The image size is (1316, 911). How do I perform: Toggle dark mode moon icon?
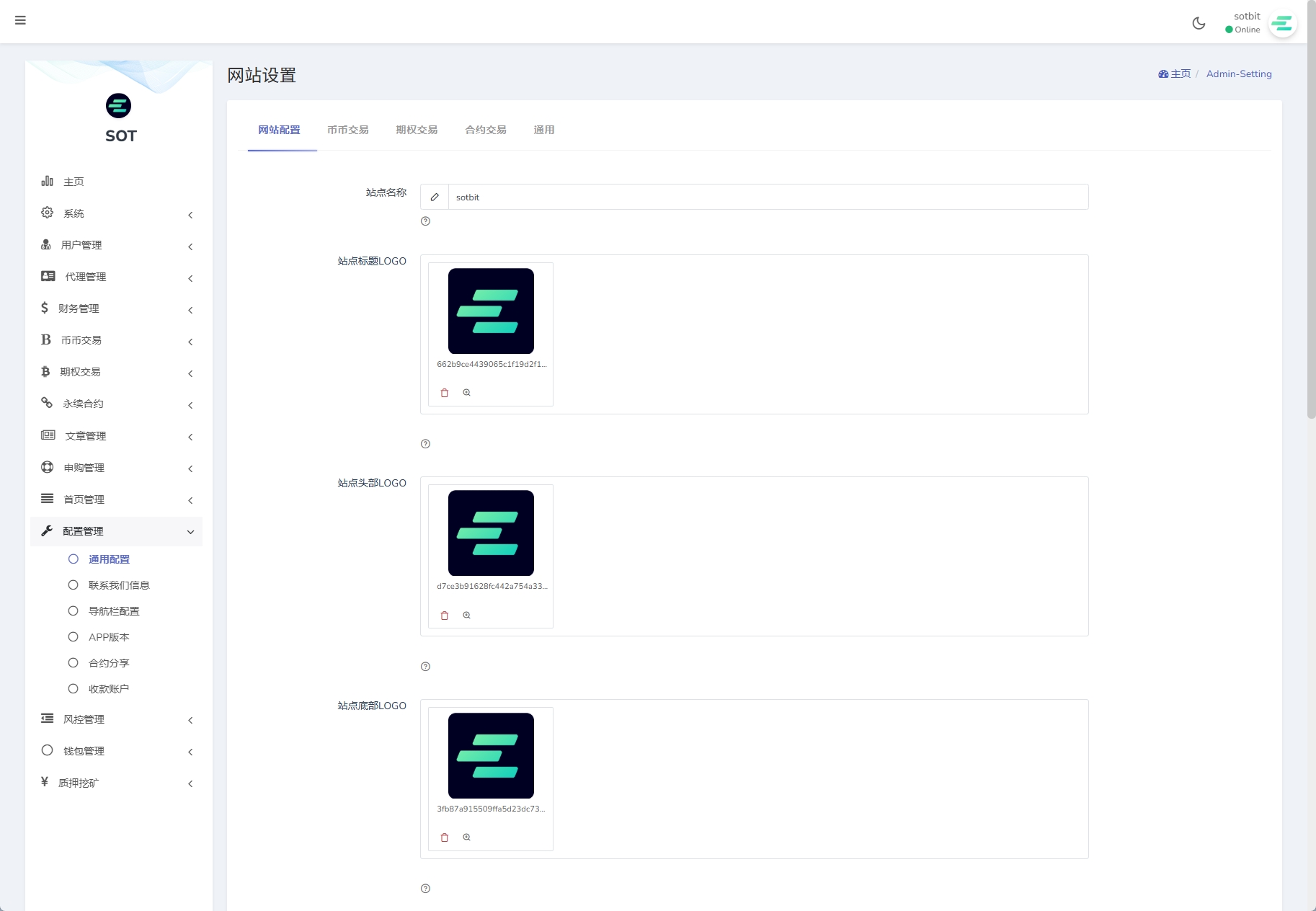click(x=1199, y=23)
